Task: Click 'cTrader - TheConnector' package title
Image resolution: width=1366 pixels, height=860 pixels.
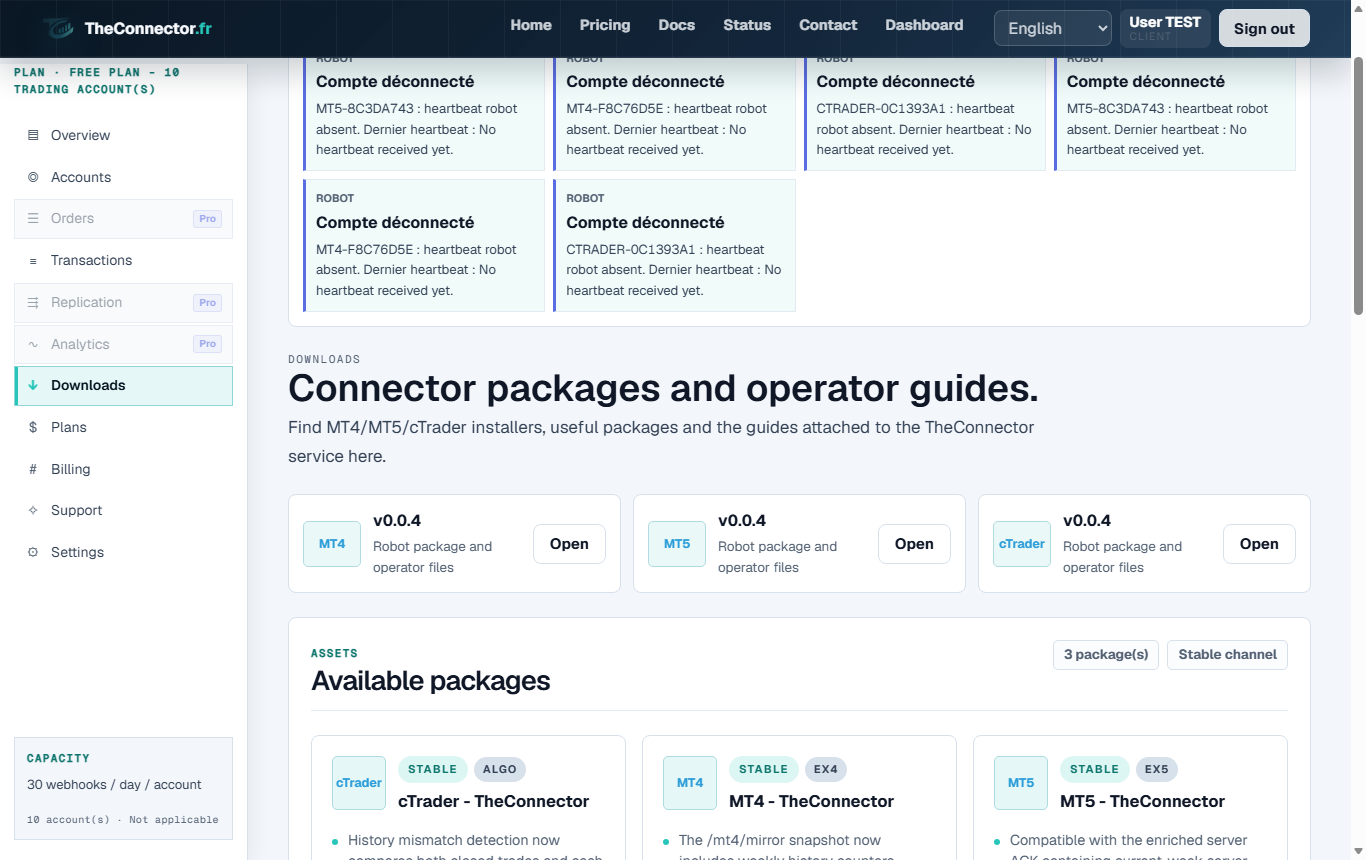Action: click(x=493, y=801)
